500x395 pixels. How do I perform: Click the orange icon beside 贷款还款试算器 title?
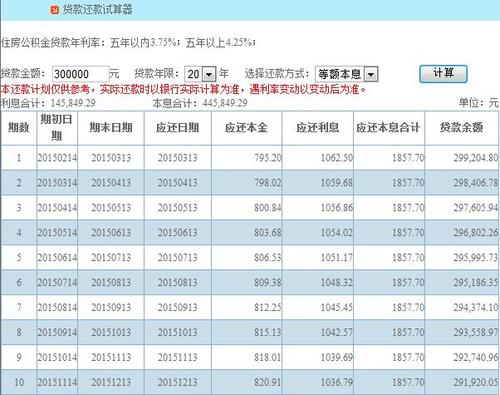coord(54,10)
